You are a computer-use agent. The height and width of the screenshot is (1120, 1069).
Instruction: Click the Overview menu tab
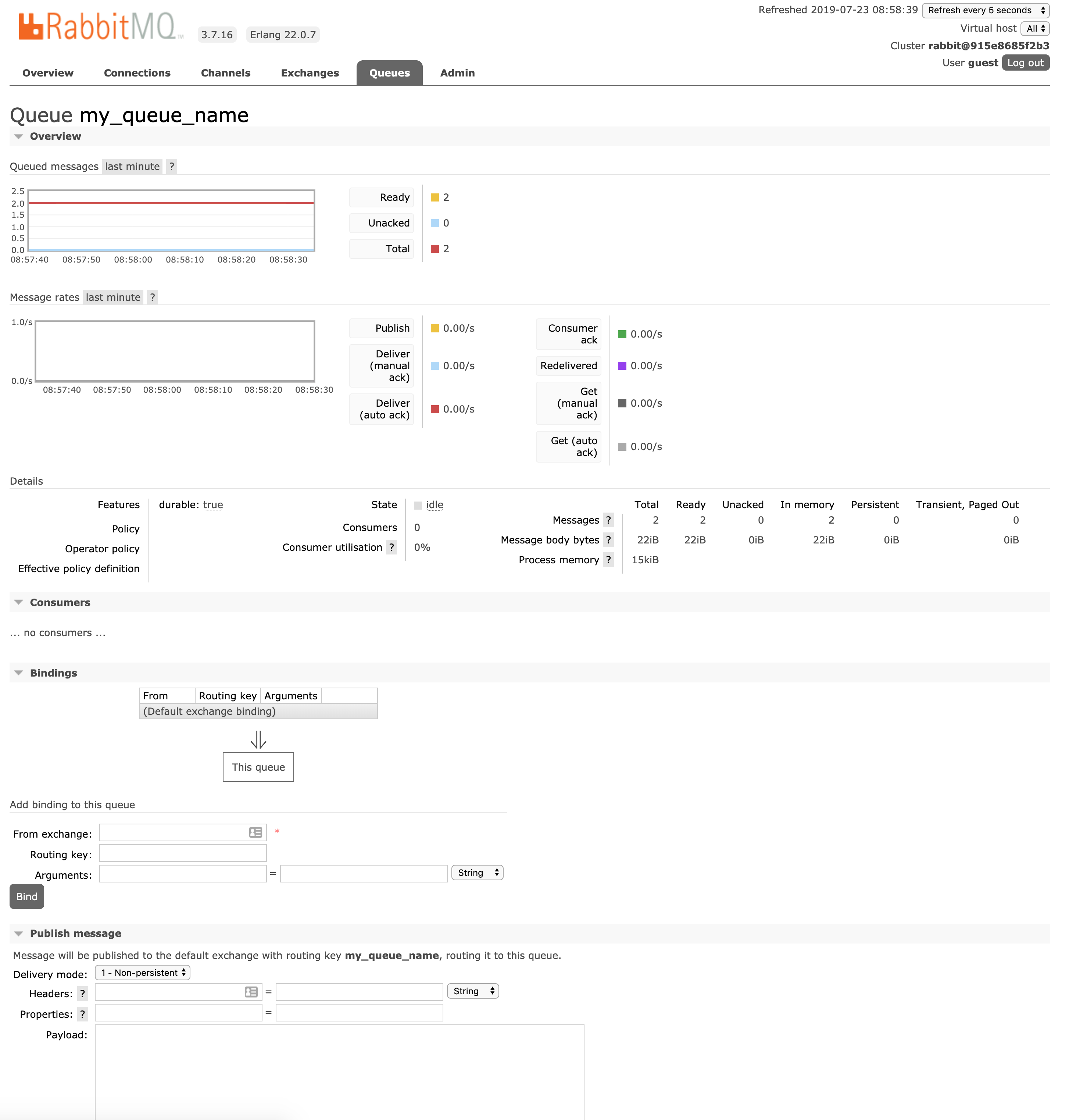[47, 72]
